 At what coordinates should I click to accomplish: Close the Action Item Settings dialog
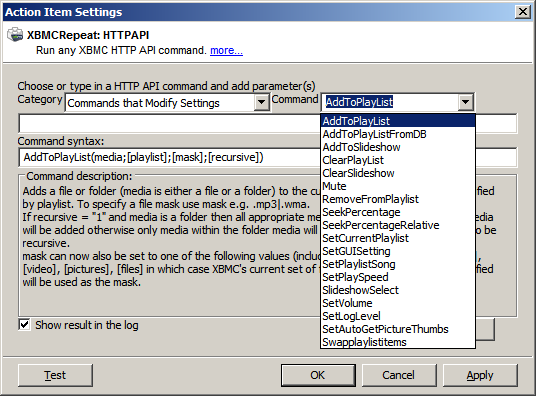point(523,12)
